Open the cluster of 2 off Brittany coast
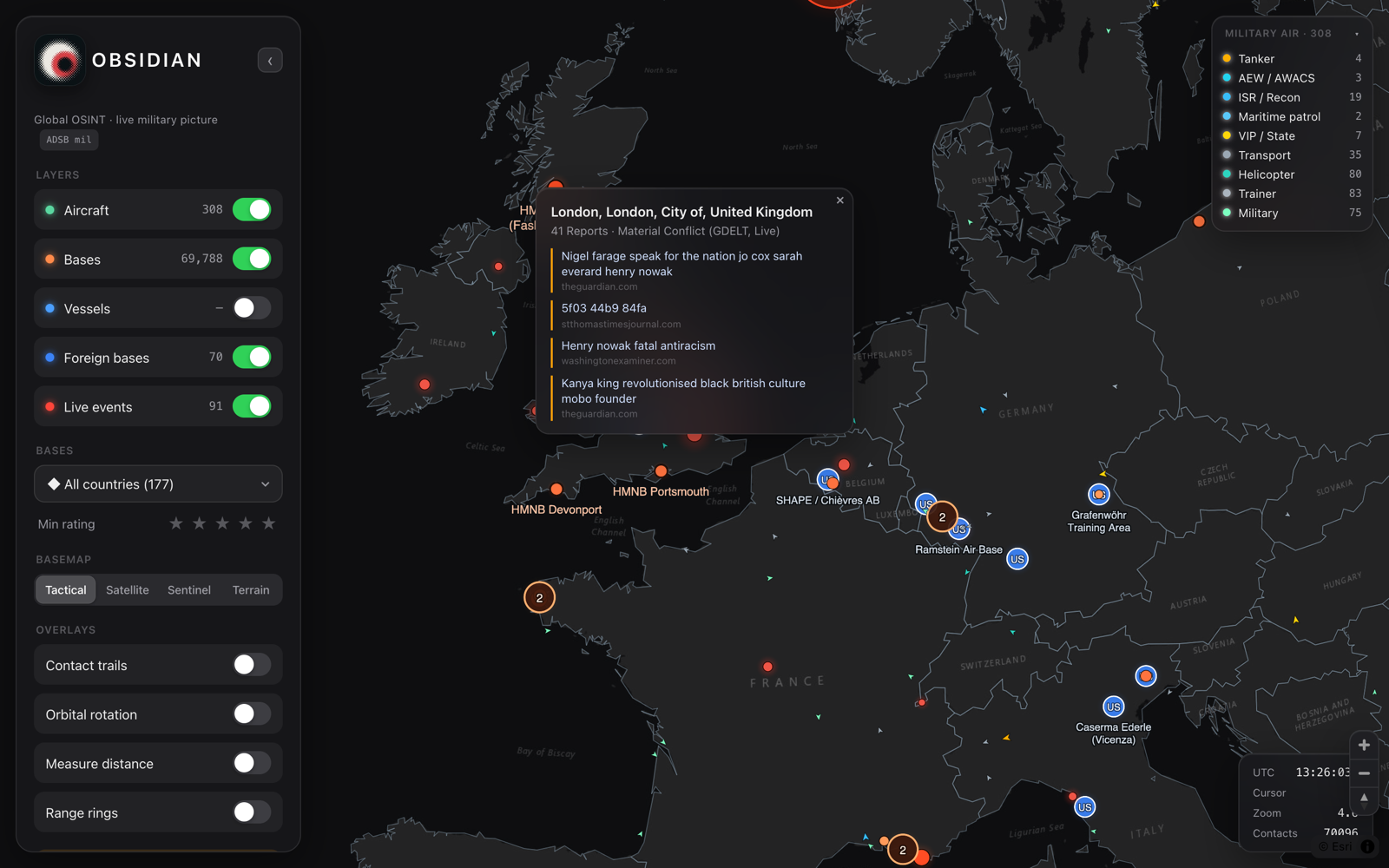This screenshot has height=868, width=1389. click(539, 597)
